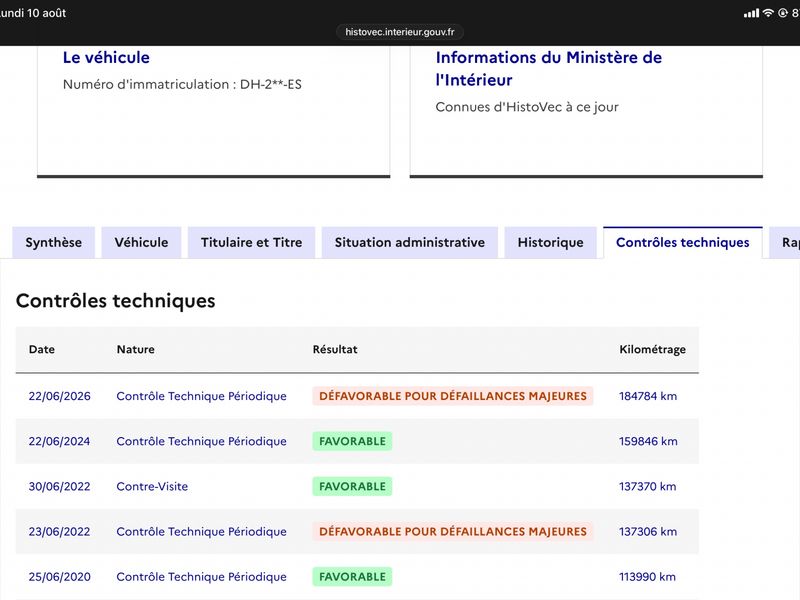Image resolution: width=800 pixels, height=600 pixels.
Task: Click the date 22/06/2026
Action: (x=60, y=396)
